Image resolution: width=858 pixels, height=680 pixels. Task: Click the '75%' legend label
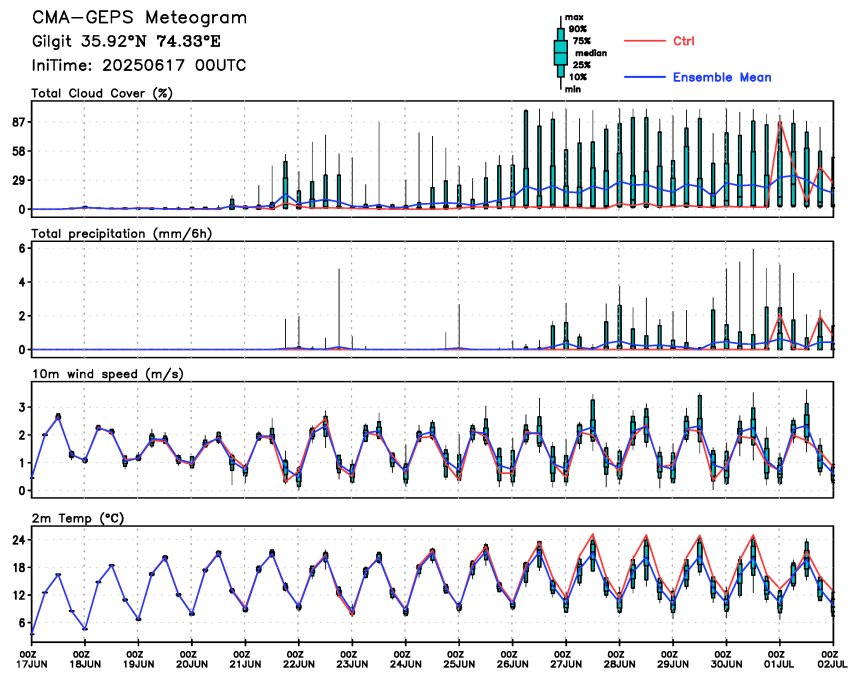(582, 41)
